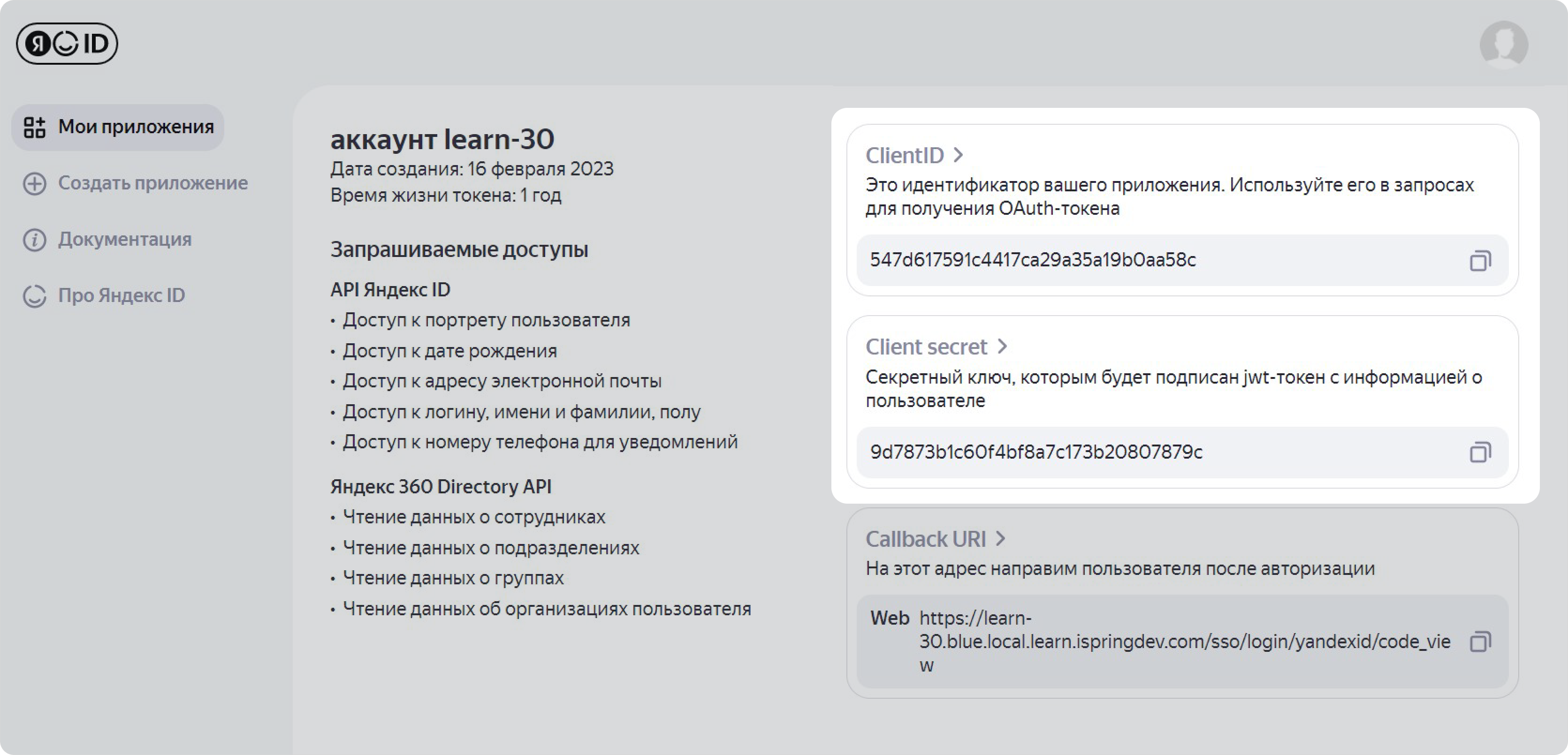
Task: Click Время жизни токена: 1 год
Action: click(446, 195)
